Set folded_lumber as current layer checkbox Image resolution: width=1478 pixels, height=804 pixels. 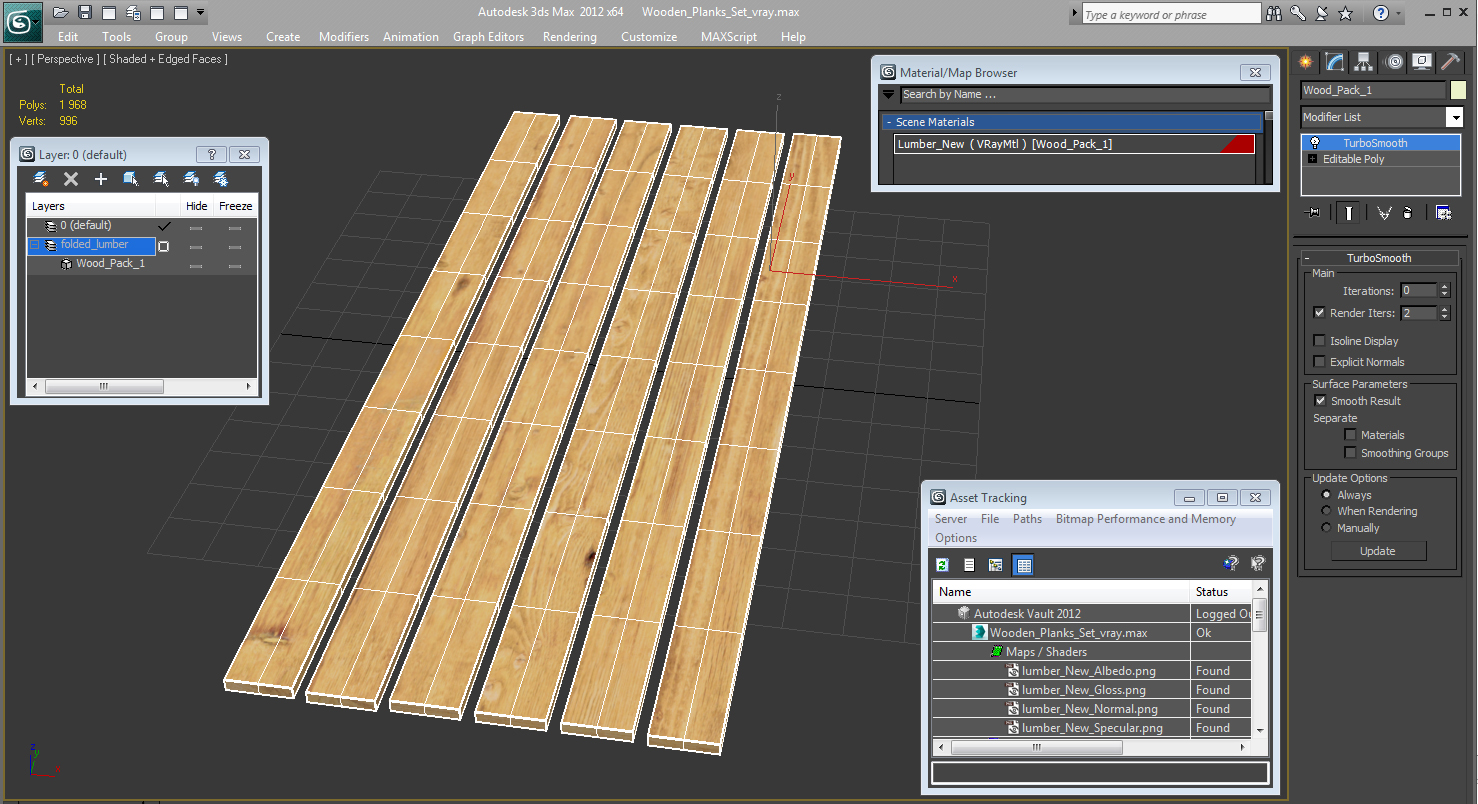pyautogui.click(x=164, y=246)
